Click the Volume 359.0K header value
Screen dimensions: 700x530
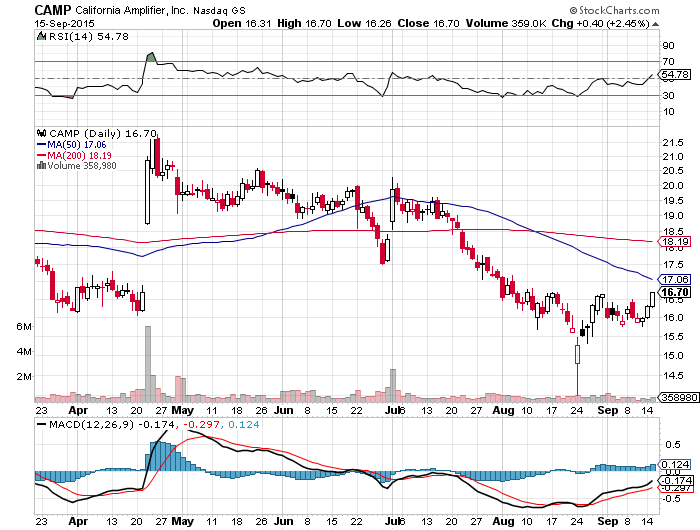[506, 23]
